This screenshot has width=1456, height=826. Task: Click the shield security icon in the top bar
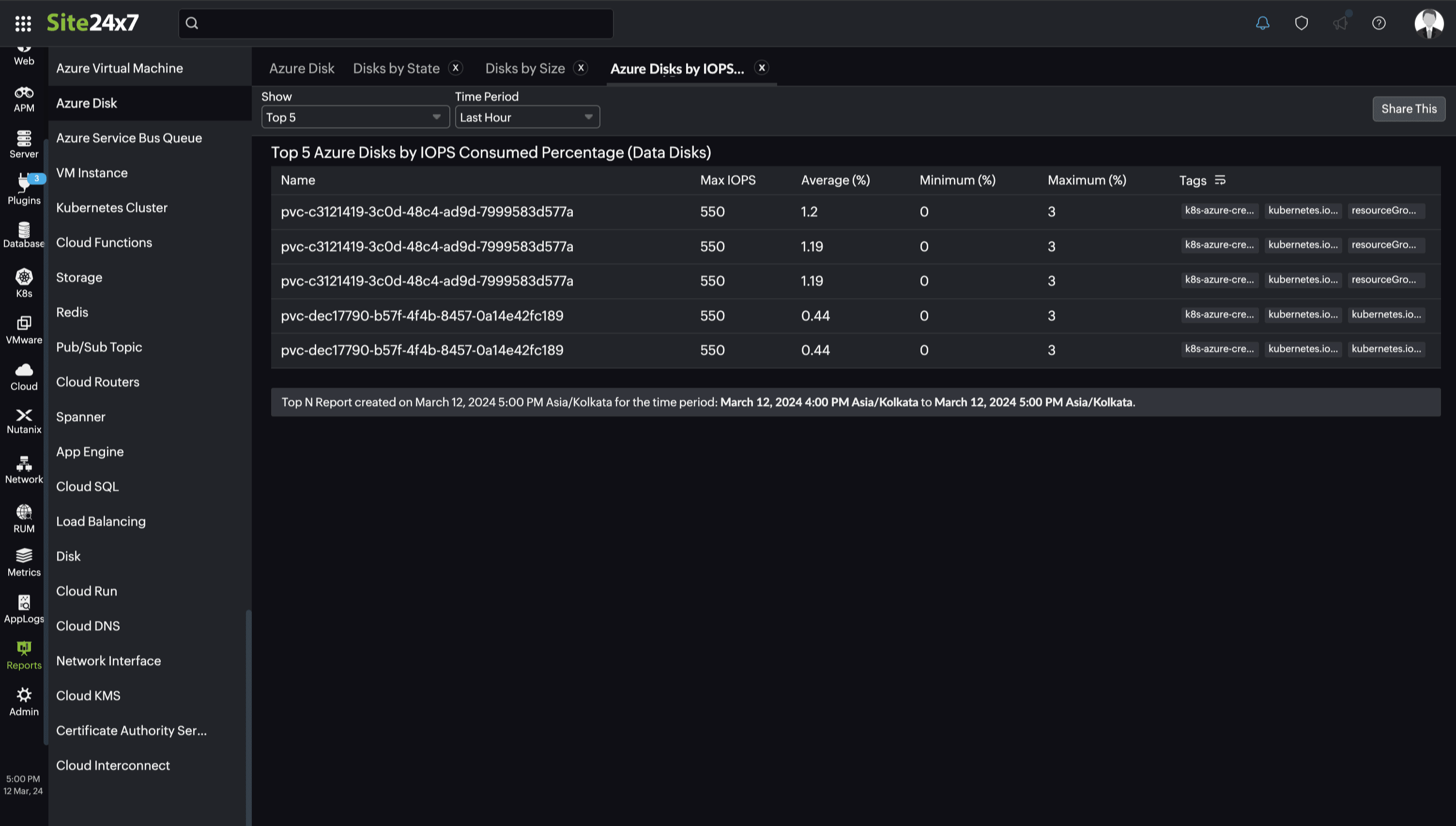[x=1301, y=23]
